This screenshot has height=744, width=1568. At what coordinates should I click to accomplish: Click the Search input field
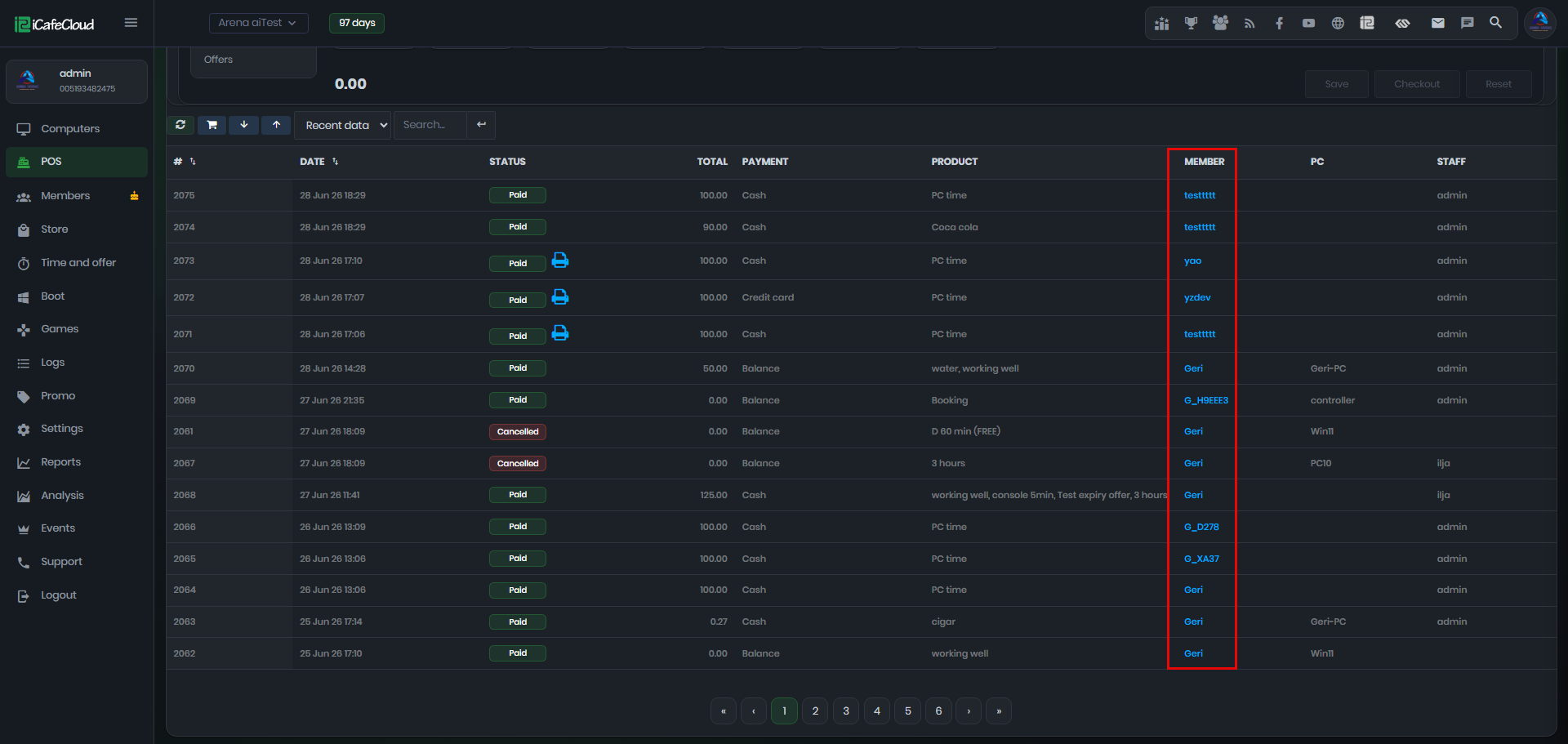430,125
